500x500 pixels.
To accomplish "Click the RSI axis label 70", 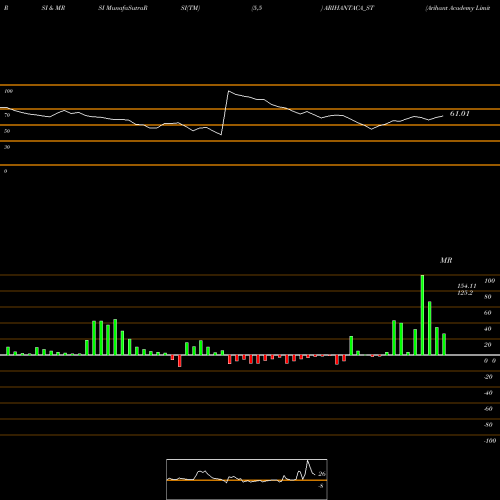I will point(7,115).
